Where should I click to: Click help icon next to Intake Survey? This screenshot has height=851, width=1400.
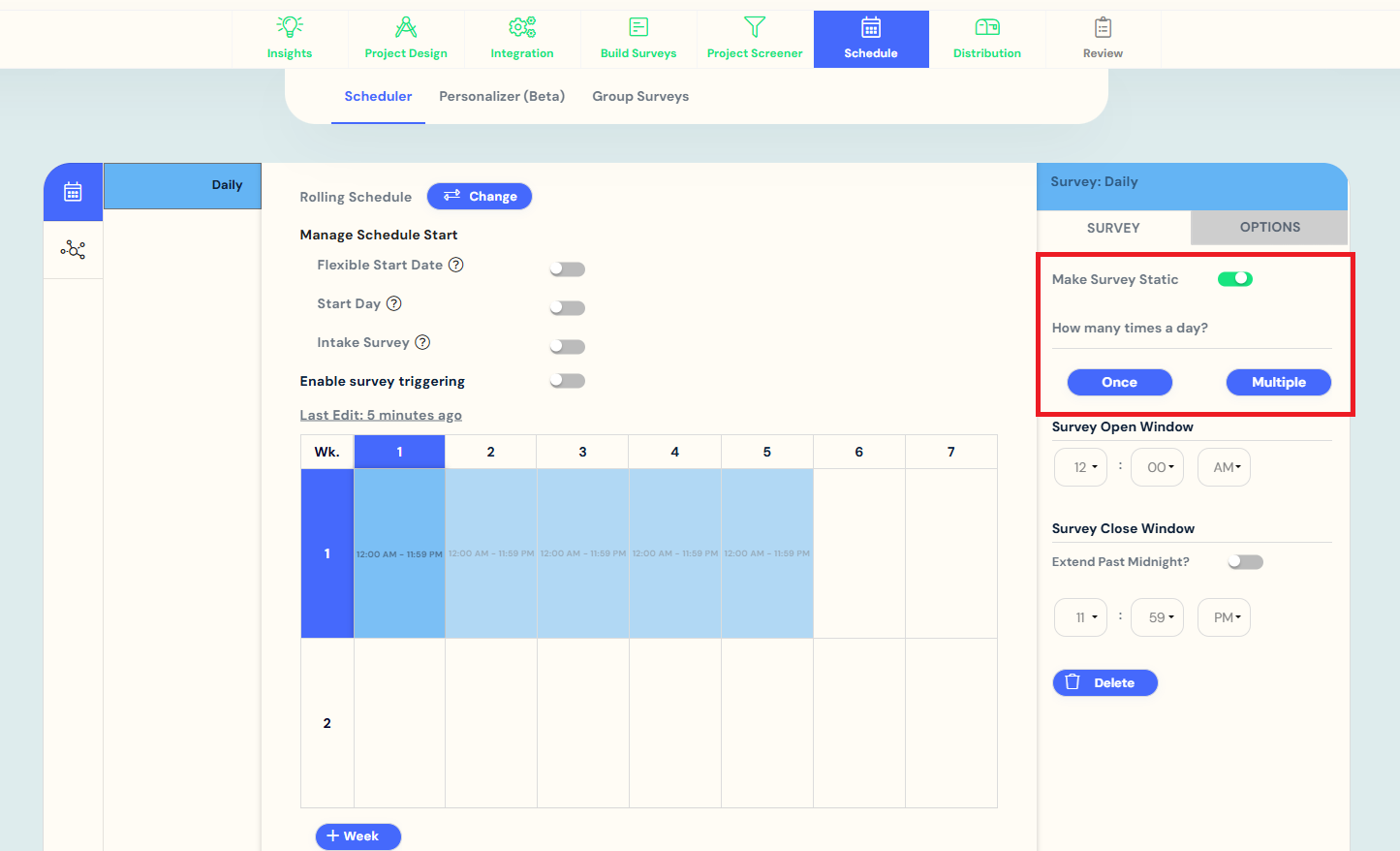tap(422, 342)
